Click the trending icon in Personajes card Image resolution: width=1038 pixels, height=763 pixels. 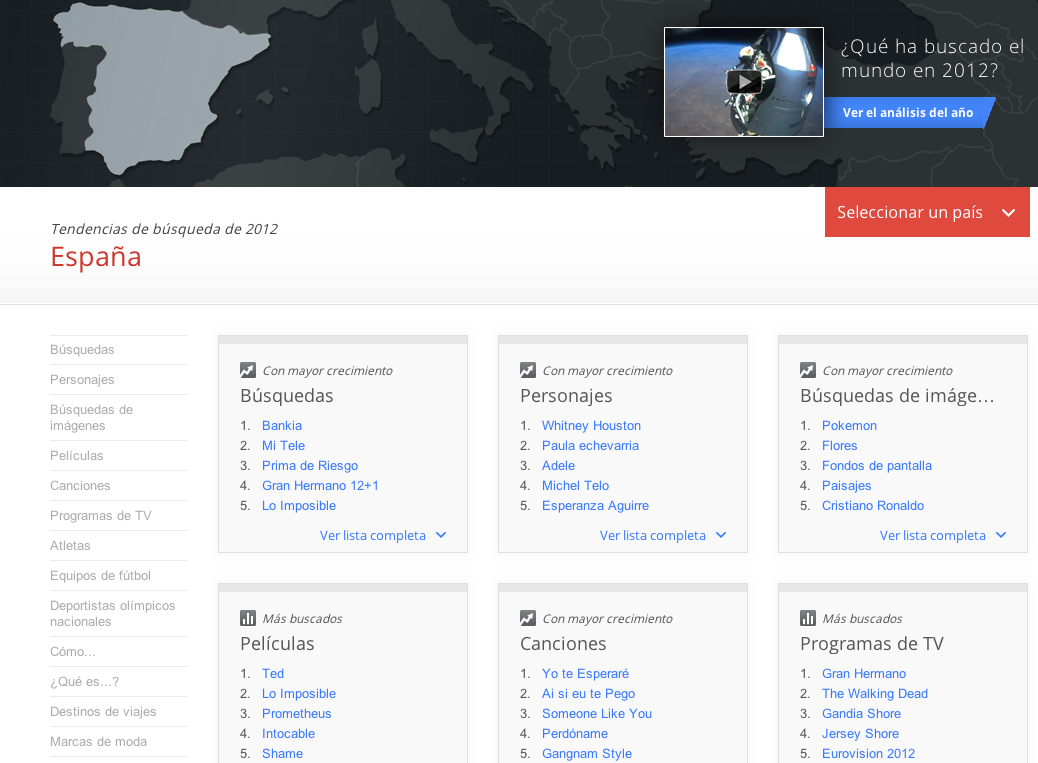[528, 370]
